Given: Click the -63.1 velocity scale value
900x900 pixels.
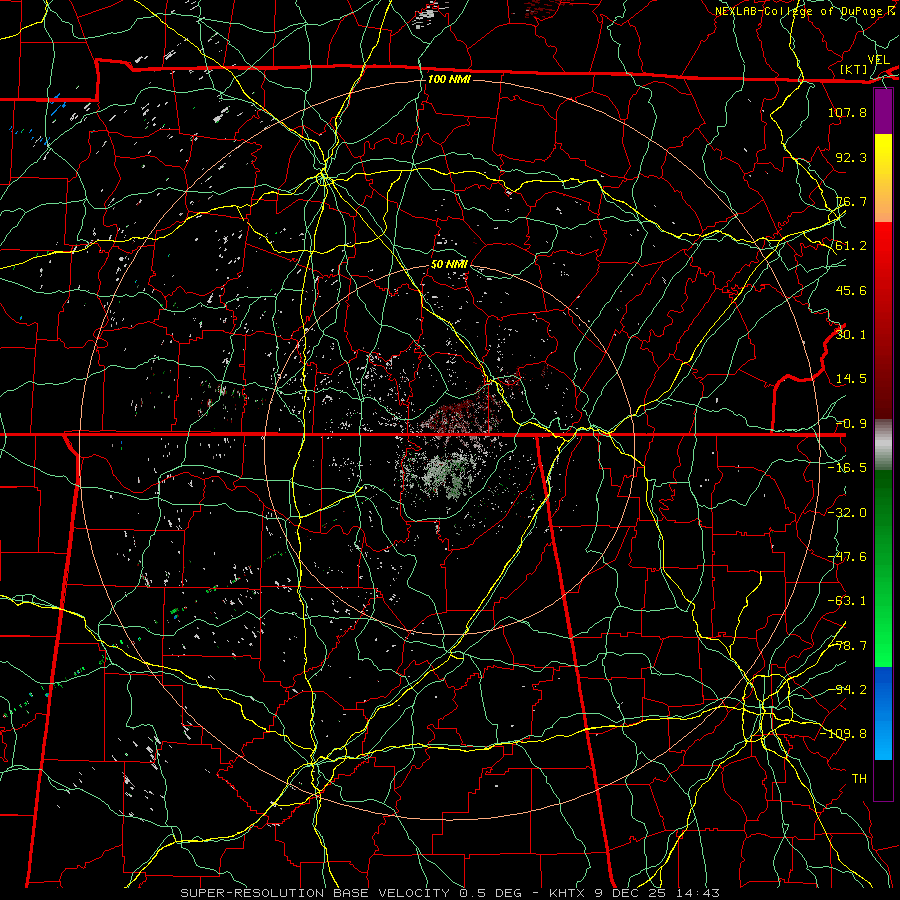Looking at the screenshot, I should [847, 601].
